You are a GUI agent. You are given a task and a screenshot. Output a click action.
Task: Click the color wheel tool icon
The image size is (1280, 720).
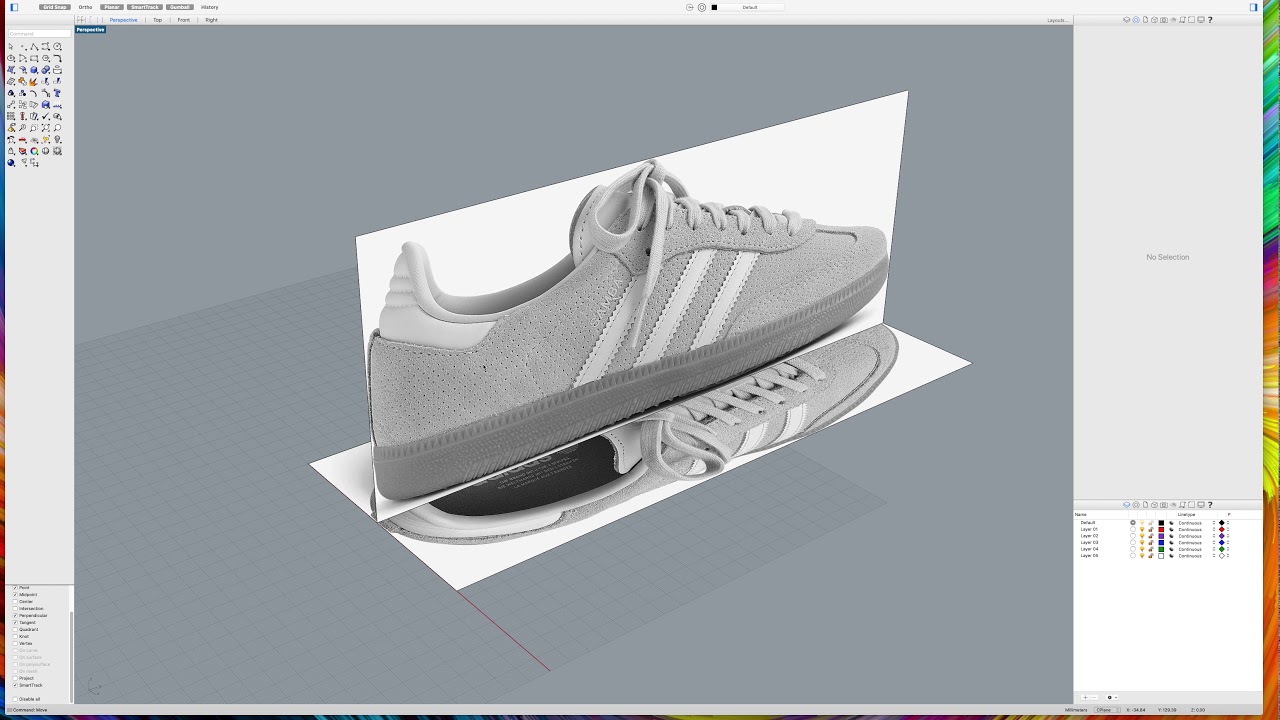point(34,151)
